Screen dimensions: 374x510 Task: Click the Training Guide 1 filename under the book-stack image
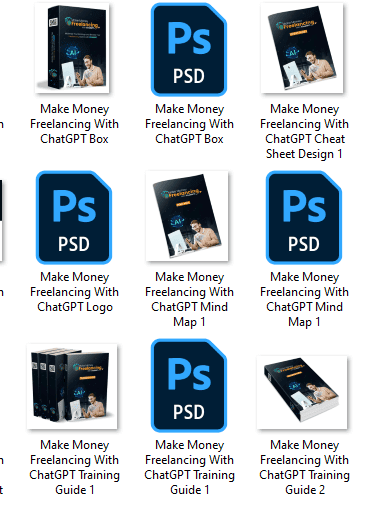(x=74, y=467)
